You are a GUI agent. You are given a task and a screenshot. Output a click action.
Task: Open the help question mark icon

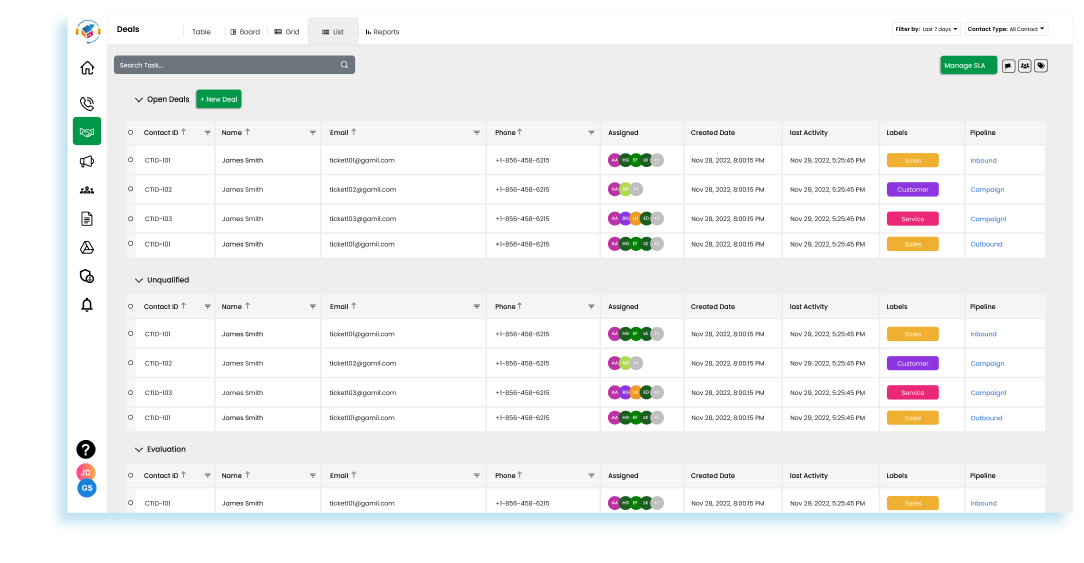[x=86, y=450]
